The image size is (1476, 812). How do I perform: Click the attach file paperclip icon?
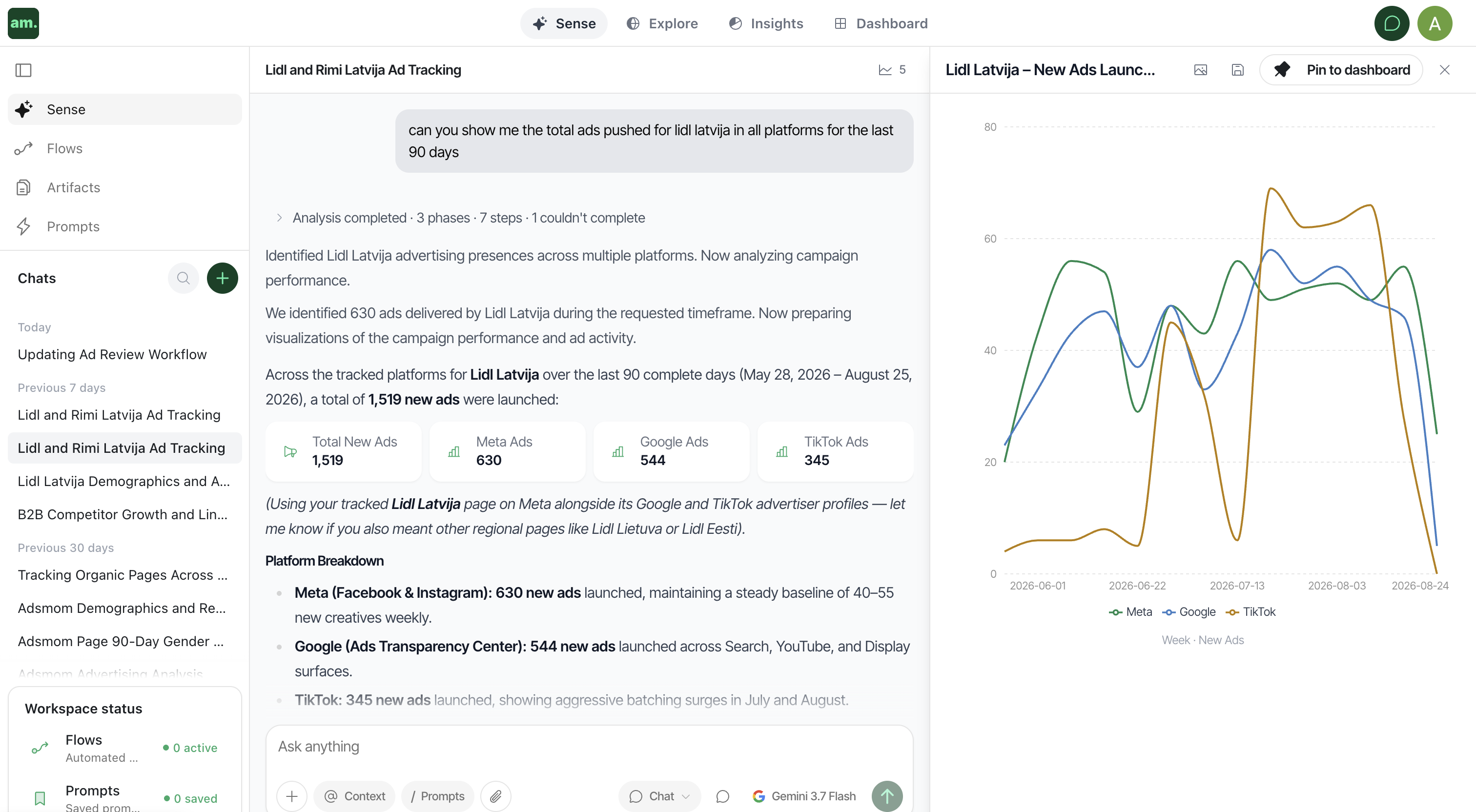pos(495,796)
